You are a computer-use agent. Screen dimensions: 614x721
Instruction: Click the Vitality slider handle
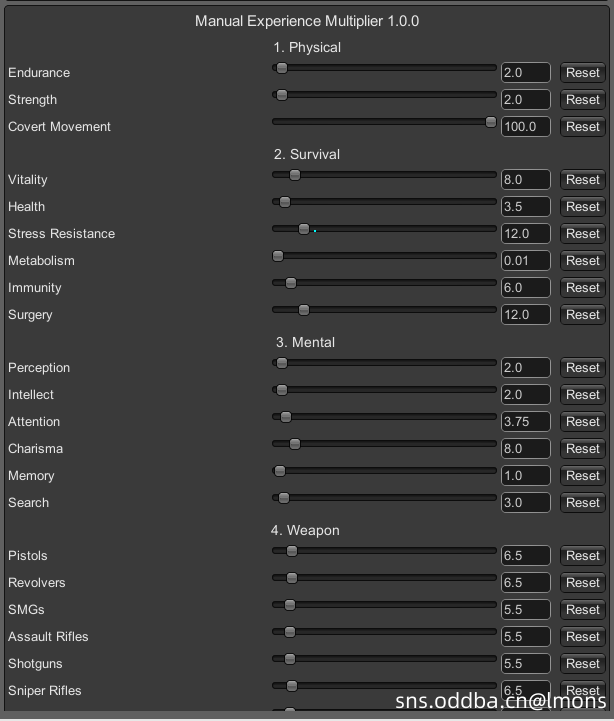pos(294,175)
